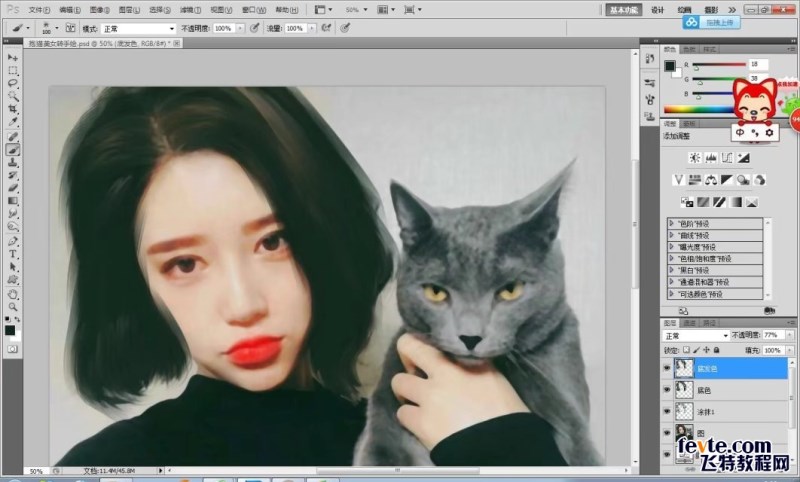This screenshot has width=800, height=482.
Task: Open the 文件 (File) menu
Action: point(38,9)
